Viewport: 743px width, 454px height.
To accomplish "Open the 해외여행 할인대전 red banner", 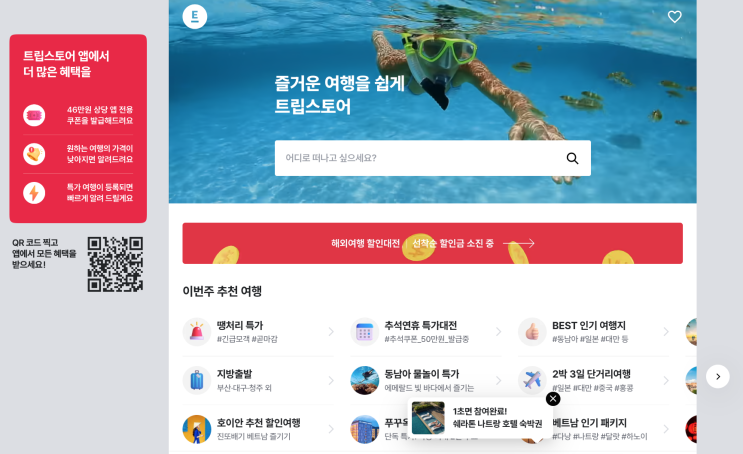I will 433,244.
